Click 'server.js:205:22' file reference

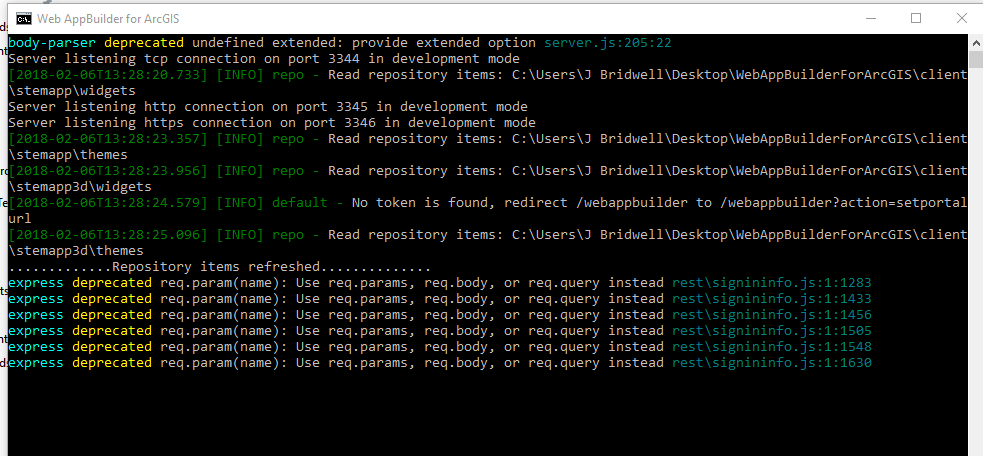click(x=607, y=43)
